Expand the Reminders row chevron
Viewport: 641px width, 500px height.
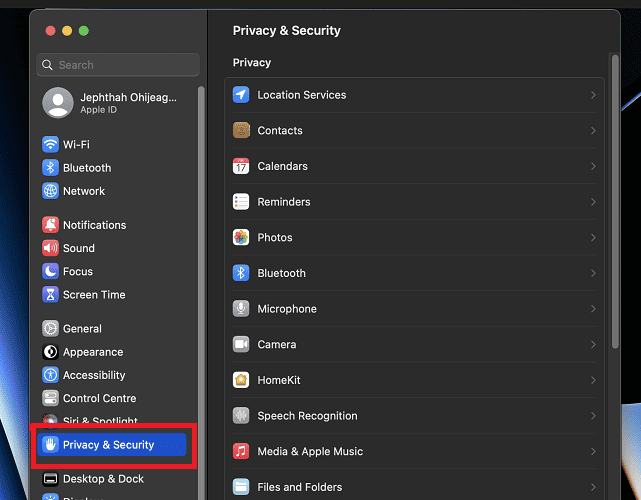pos(593,202)
